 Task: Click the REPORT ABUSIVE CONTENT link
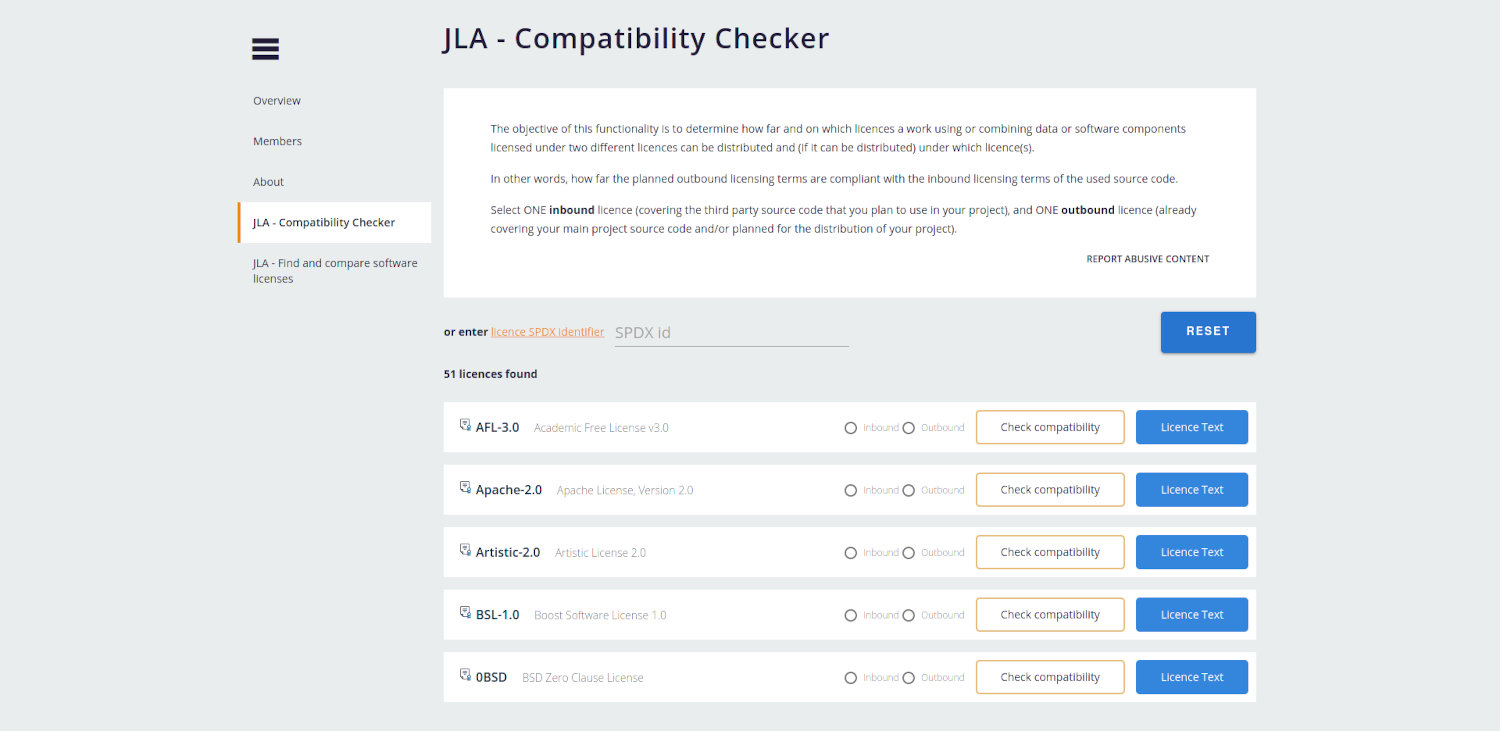tap(1148, 258)
